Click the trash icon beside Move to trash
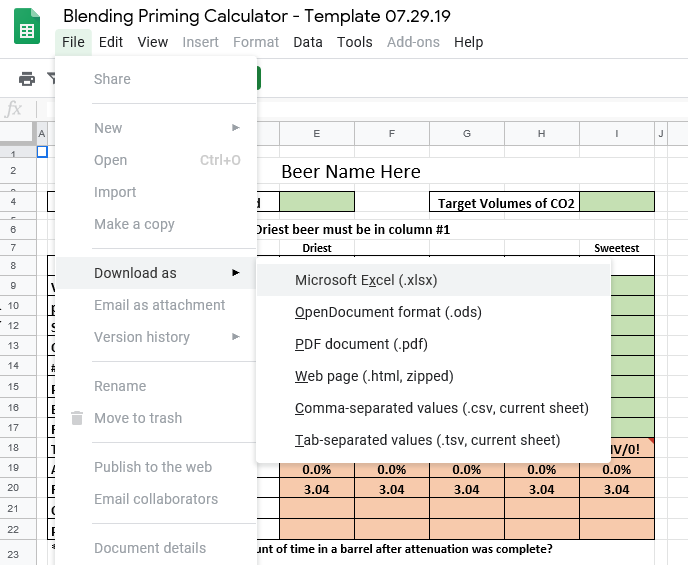This screenshot has width=688, height=565. [x=77, y=418]
